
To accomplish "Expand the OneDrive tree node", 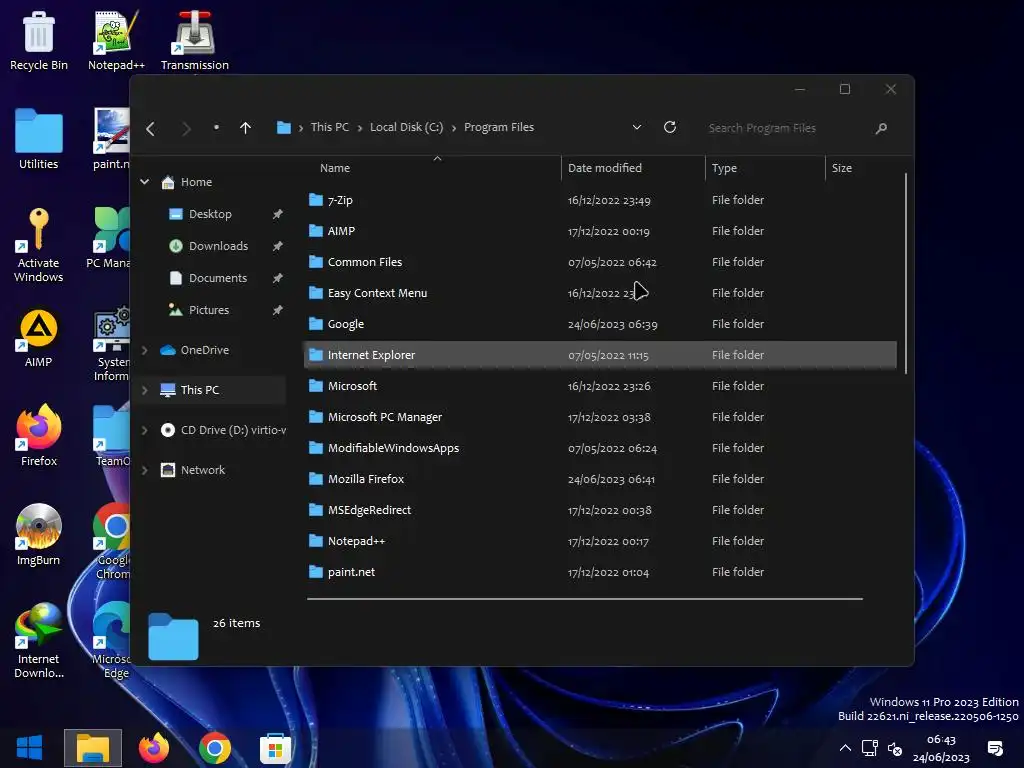I will tap(145, 350).
